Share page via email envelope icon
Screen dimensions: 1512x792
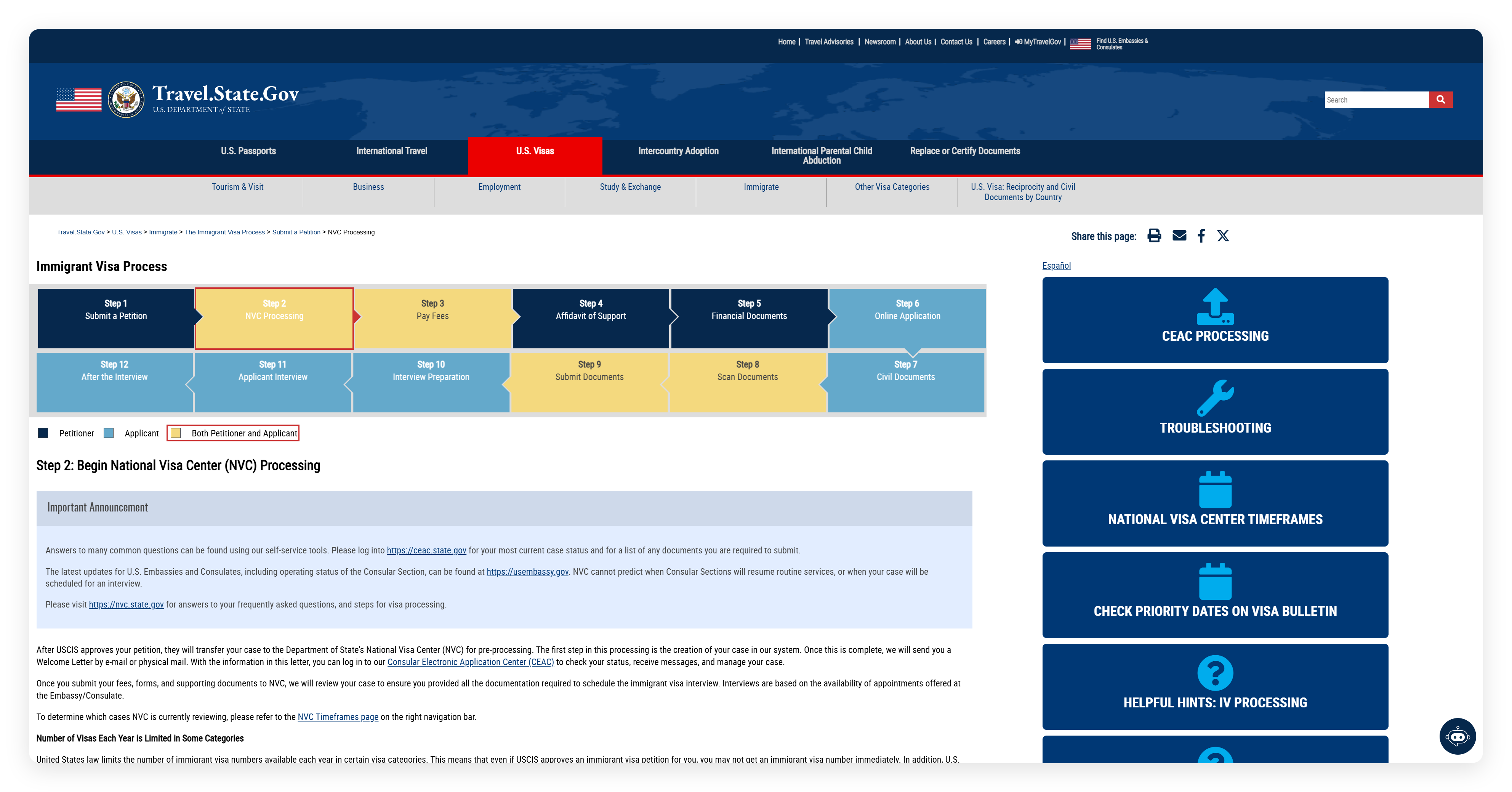[x=1179, y=236]
